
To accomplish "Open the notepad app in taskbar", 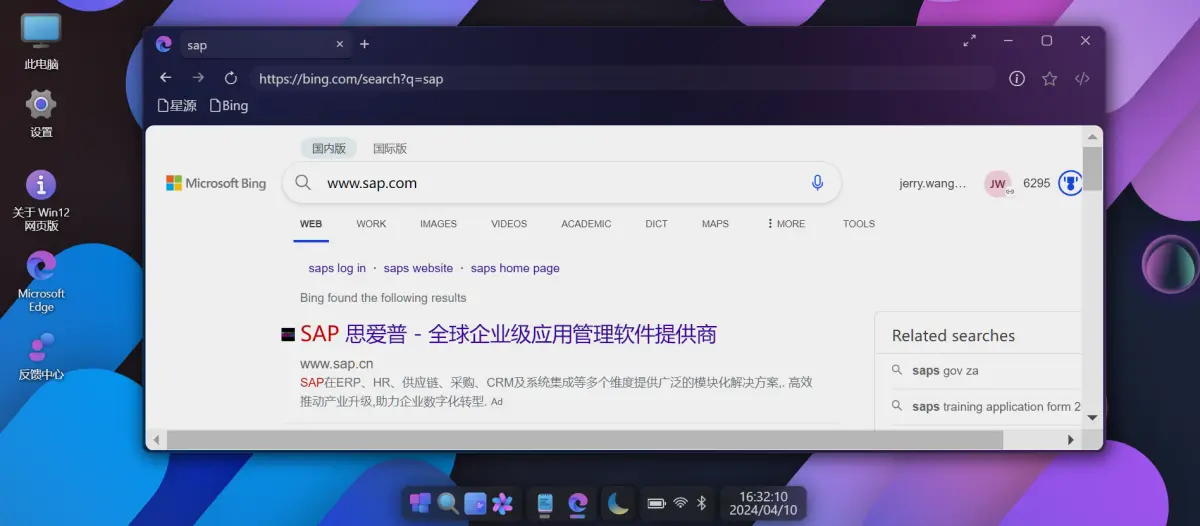I will click(x=545, y=503).
